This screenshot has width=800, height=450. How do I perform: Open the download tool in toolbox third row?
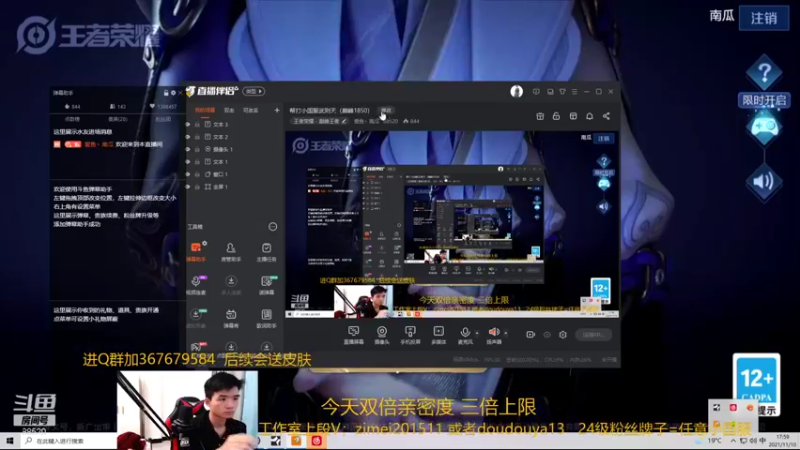point(196,318)
